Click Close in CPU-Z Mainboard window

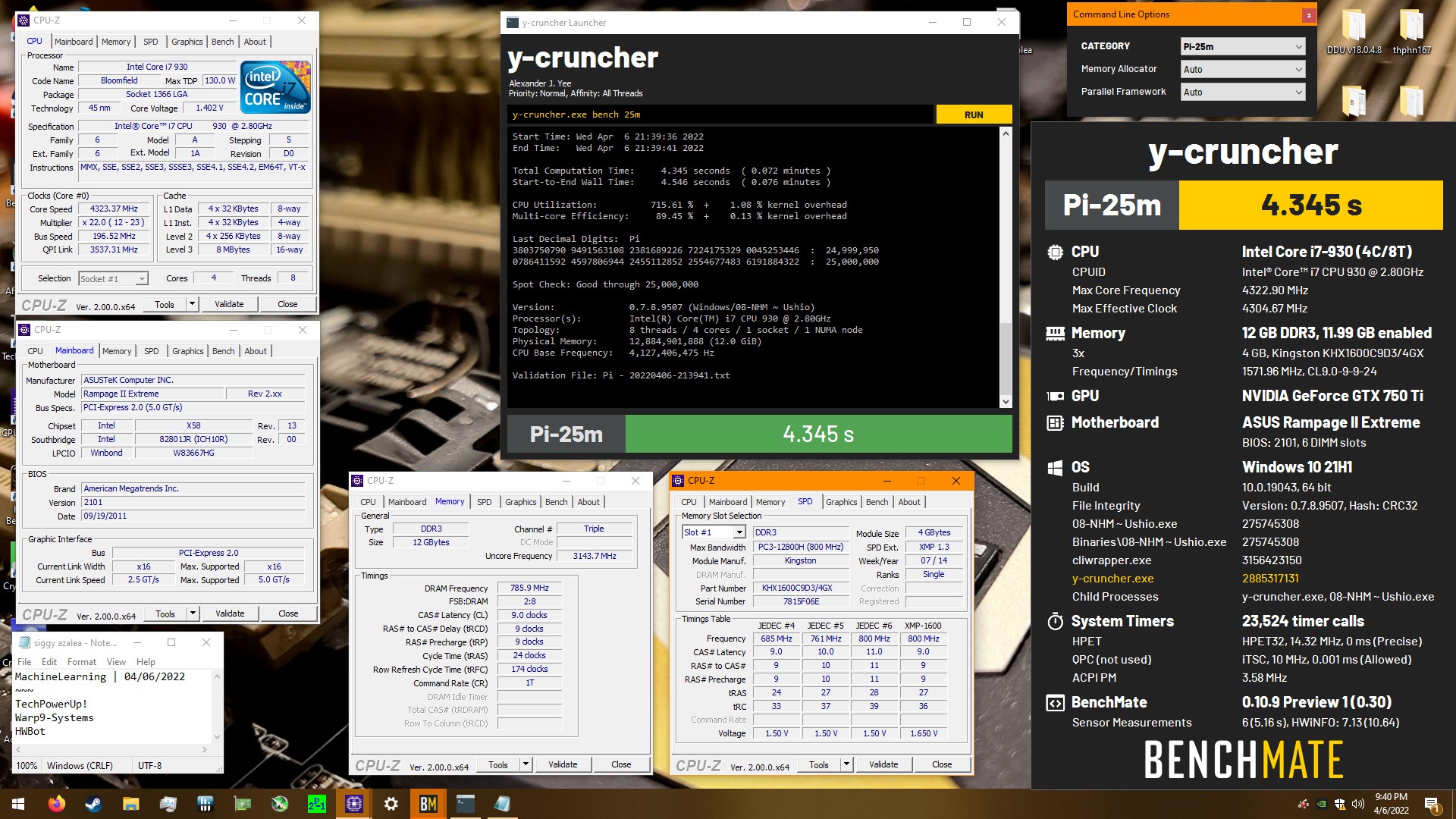(x=288, y=613)
